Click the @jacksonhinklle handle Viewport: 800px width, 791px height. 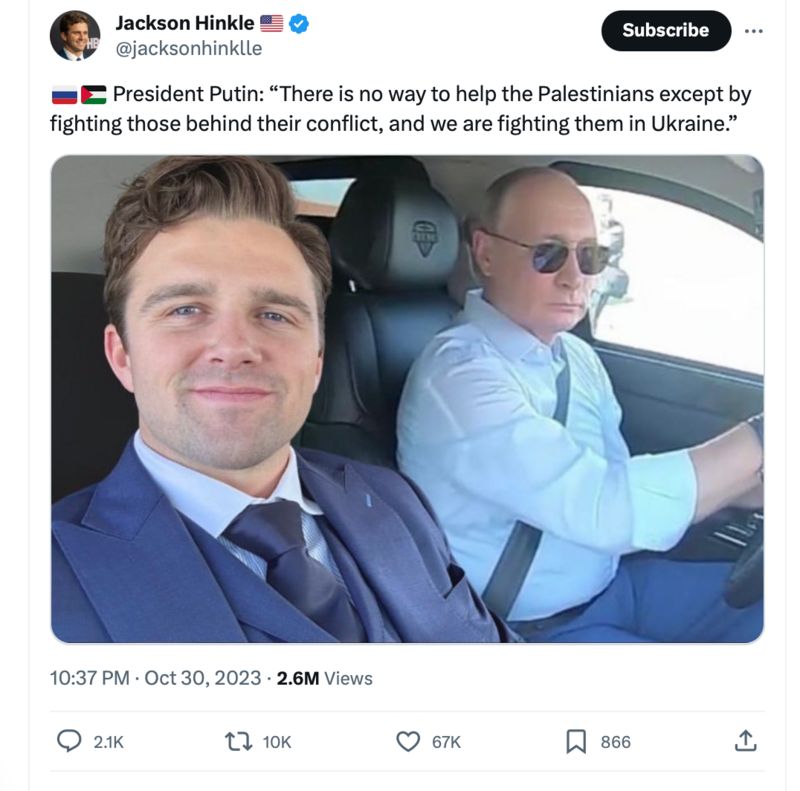click(189, 48)
